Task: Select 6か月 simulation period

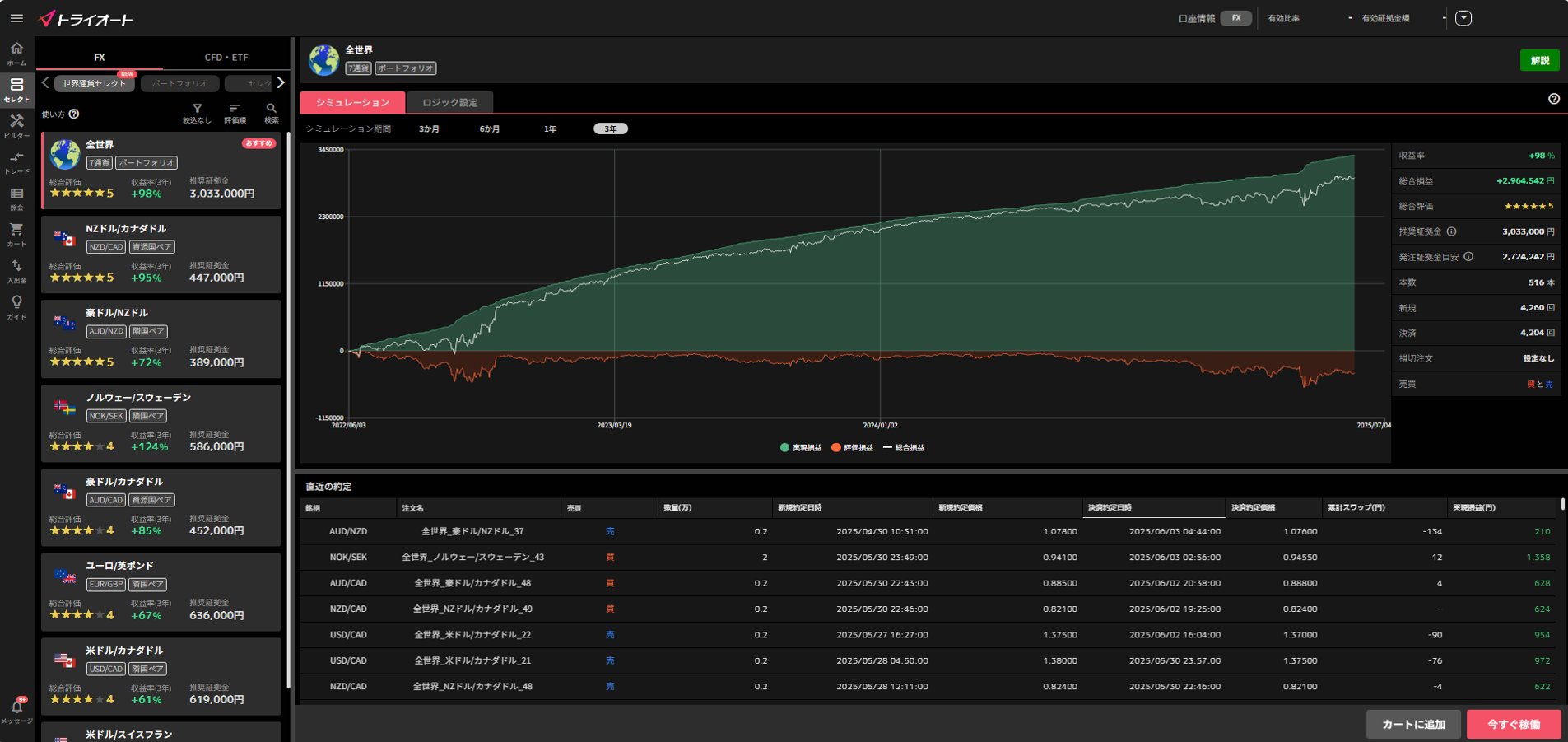Action: [x=490, y=129]
